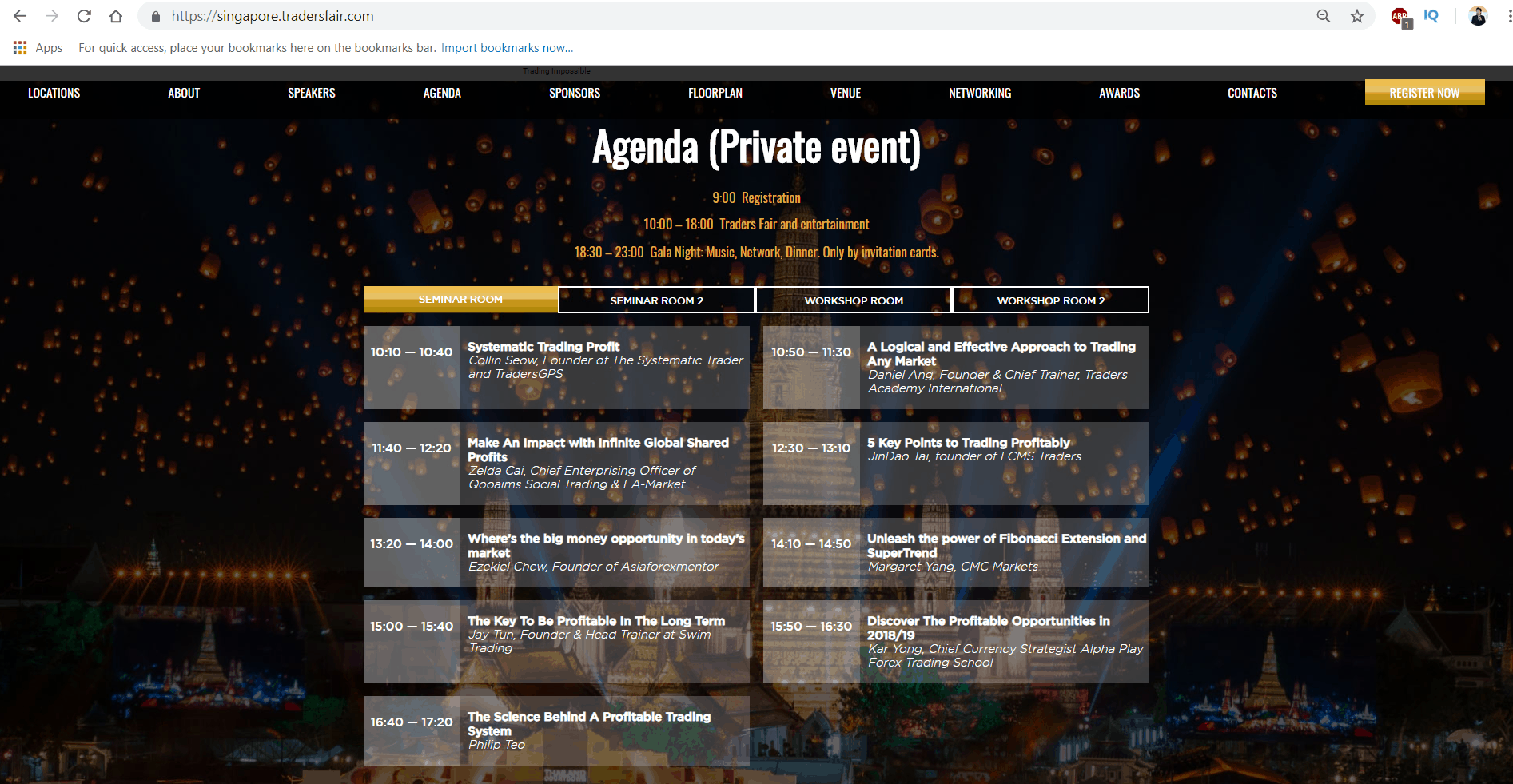Select the SEMINAR ROOM tab
Viewport: 1513px width, 784px height.
[460, 300]
